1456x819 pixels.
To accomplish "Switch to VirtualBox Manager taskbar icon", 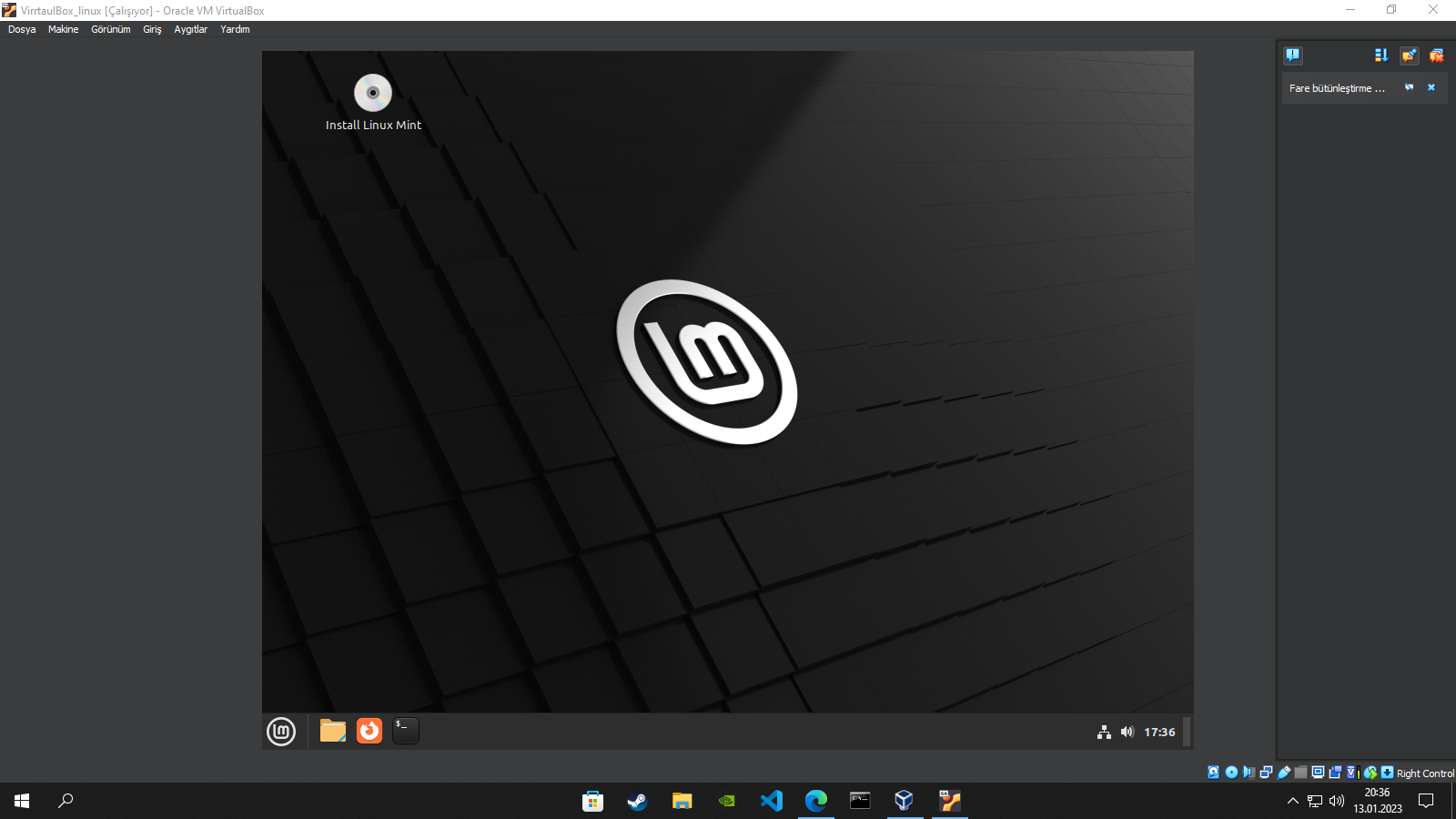I will (905, 801).
